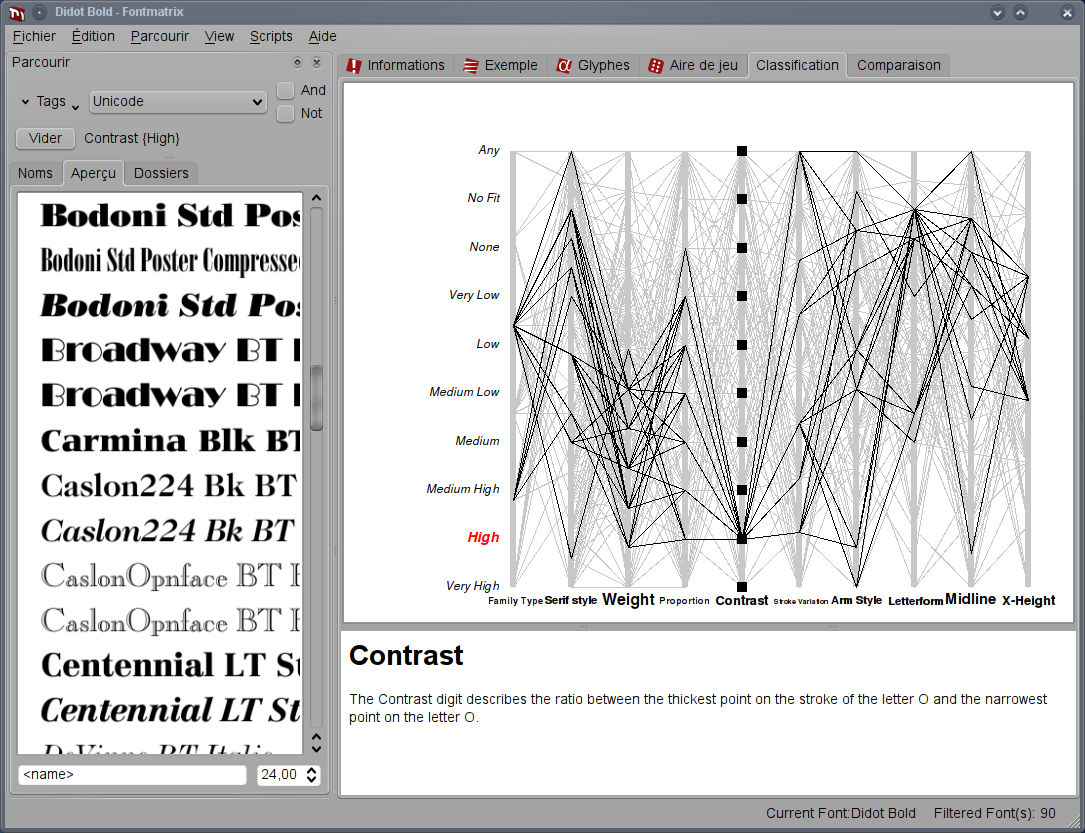Viewport: 1085px width, 833px height.
Task: Click the double-arrow at font list bottom
Action: click(x=316, y=744)
